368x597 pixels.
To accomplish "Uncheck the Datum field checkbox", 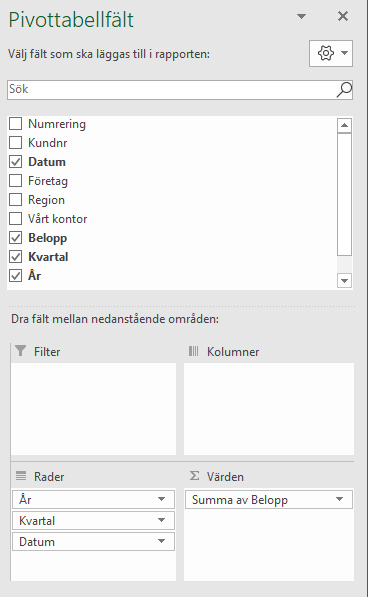I will [x=16, y=162].
